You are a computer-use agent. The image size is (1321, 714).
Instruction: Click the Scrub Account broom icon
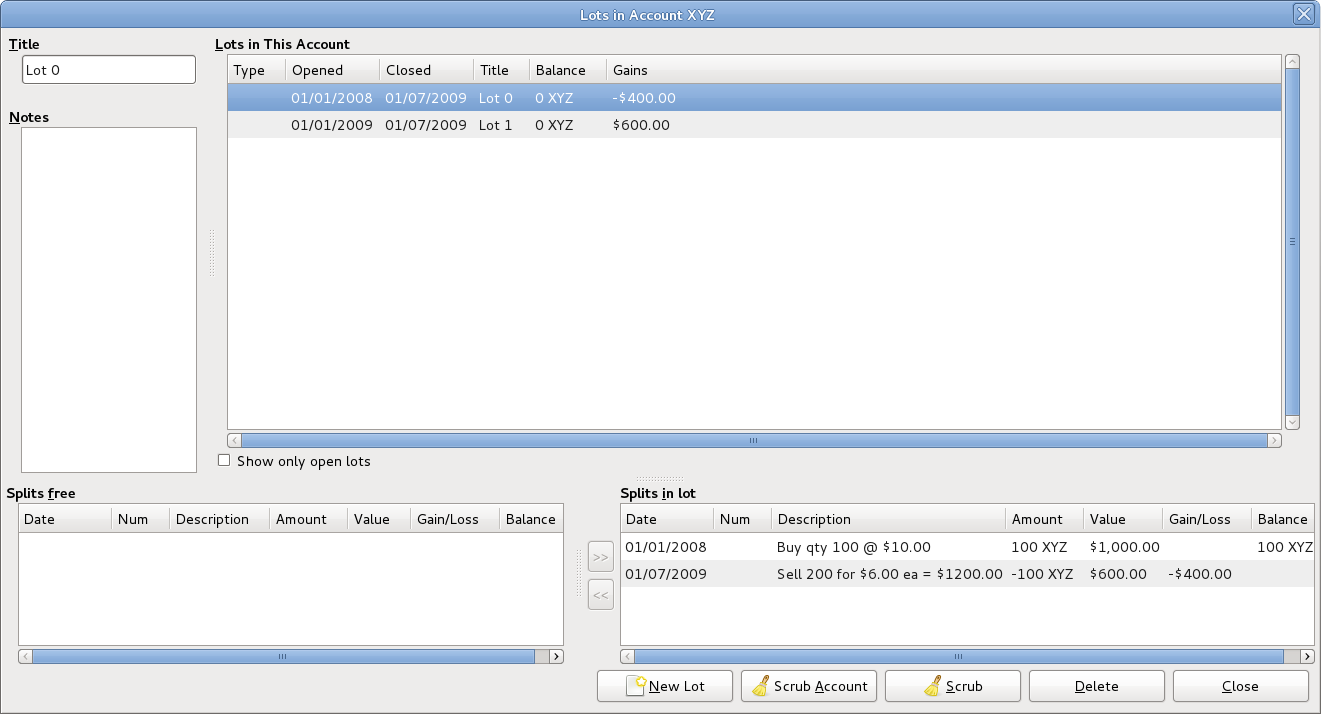pyautogui.click(x=761, y=686)
